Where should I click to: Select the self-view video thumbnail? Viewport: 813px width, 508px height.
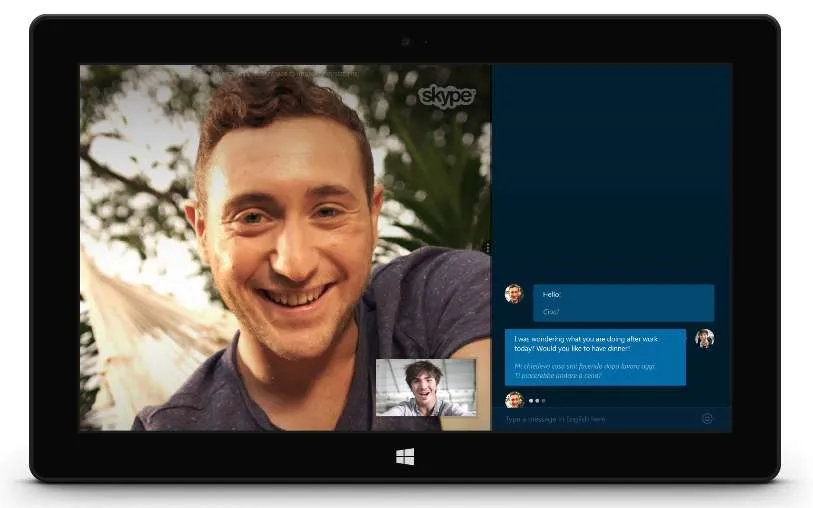point(426,388)
